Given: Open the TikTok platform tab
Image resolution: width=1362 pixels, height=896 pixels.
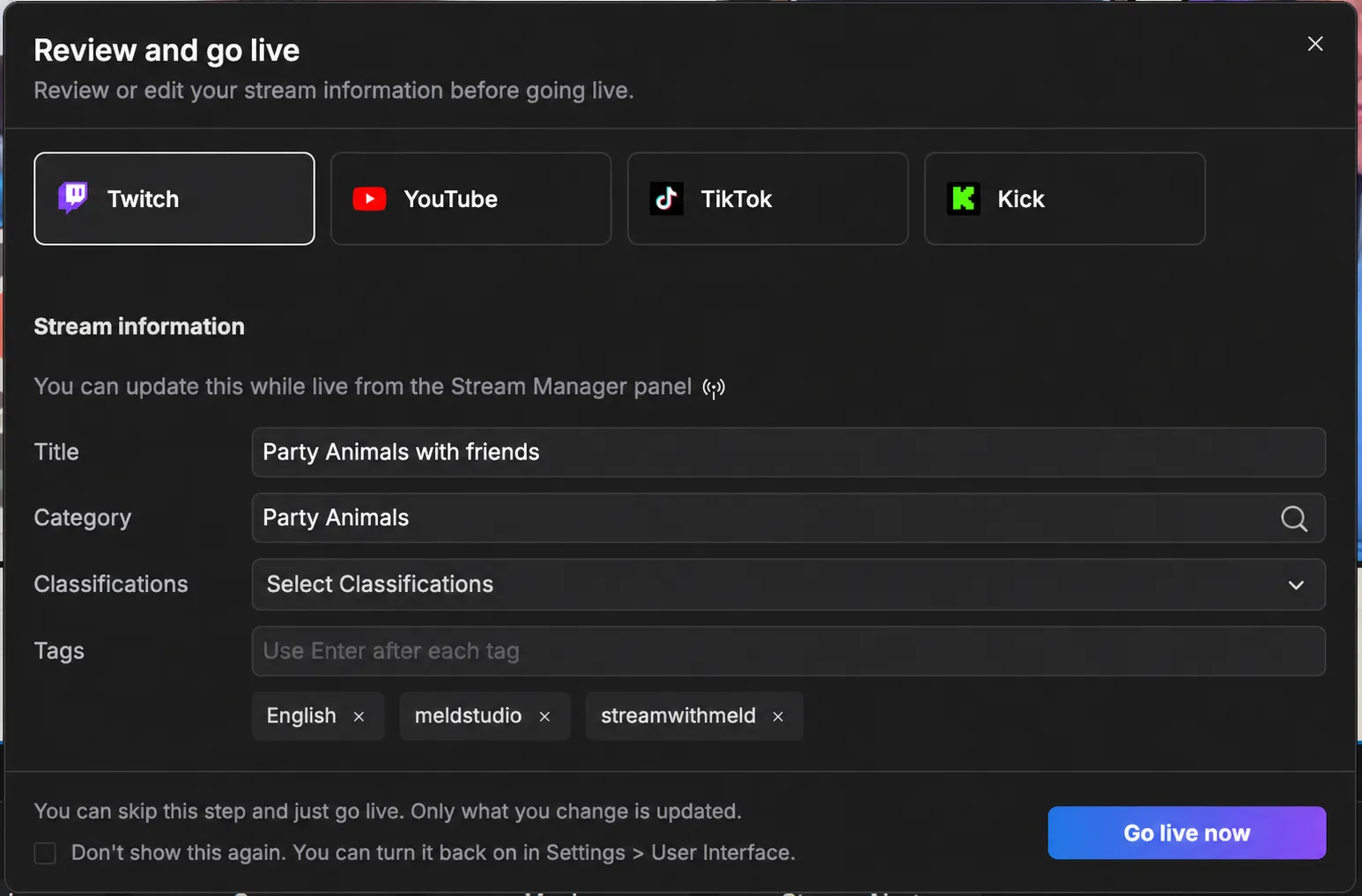Looking at the screenshot, I should click(x=767, y=198).
